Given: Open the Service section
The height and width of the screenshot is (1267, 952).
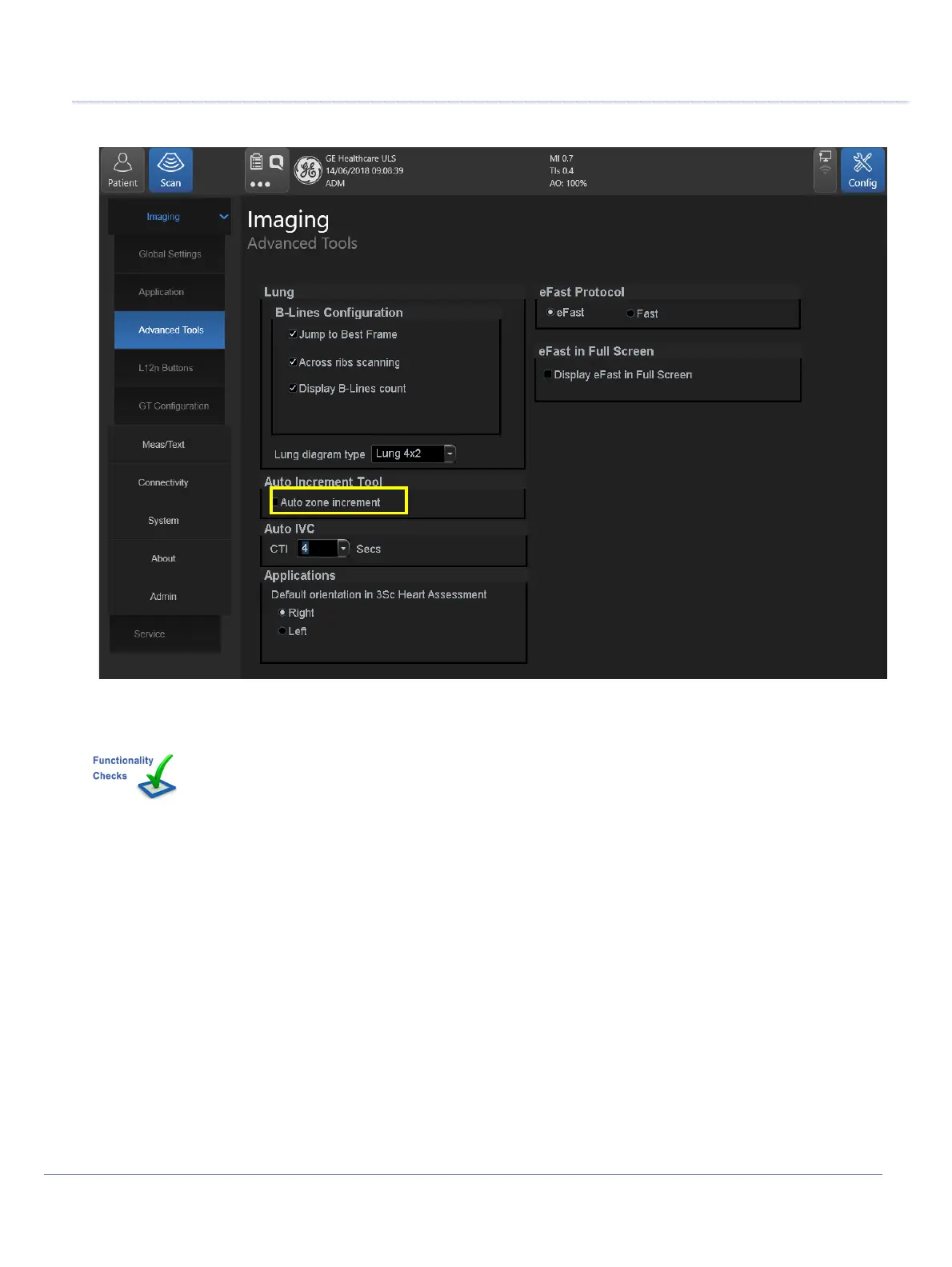Looking at the screenshot, I should (165, 633).
